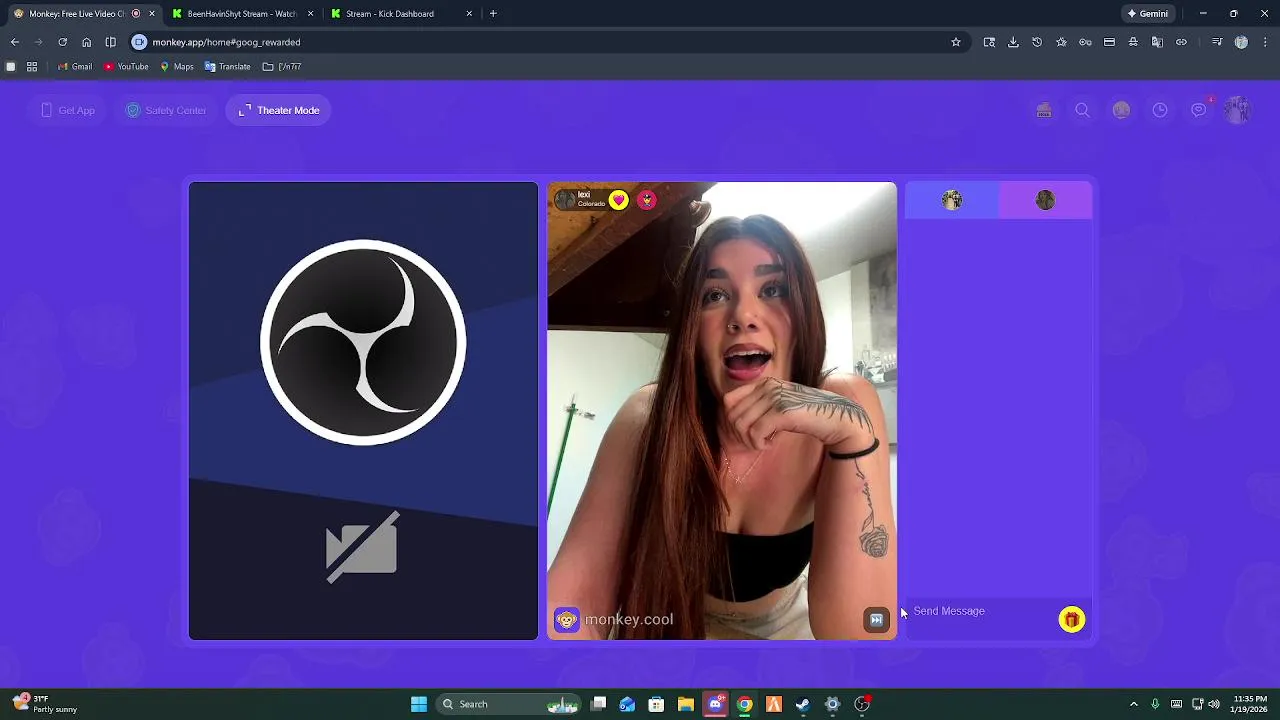Open the payment methods card icon

(x=1109, y=42)
